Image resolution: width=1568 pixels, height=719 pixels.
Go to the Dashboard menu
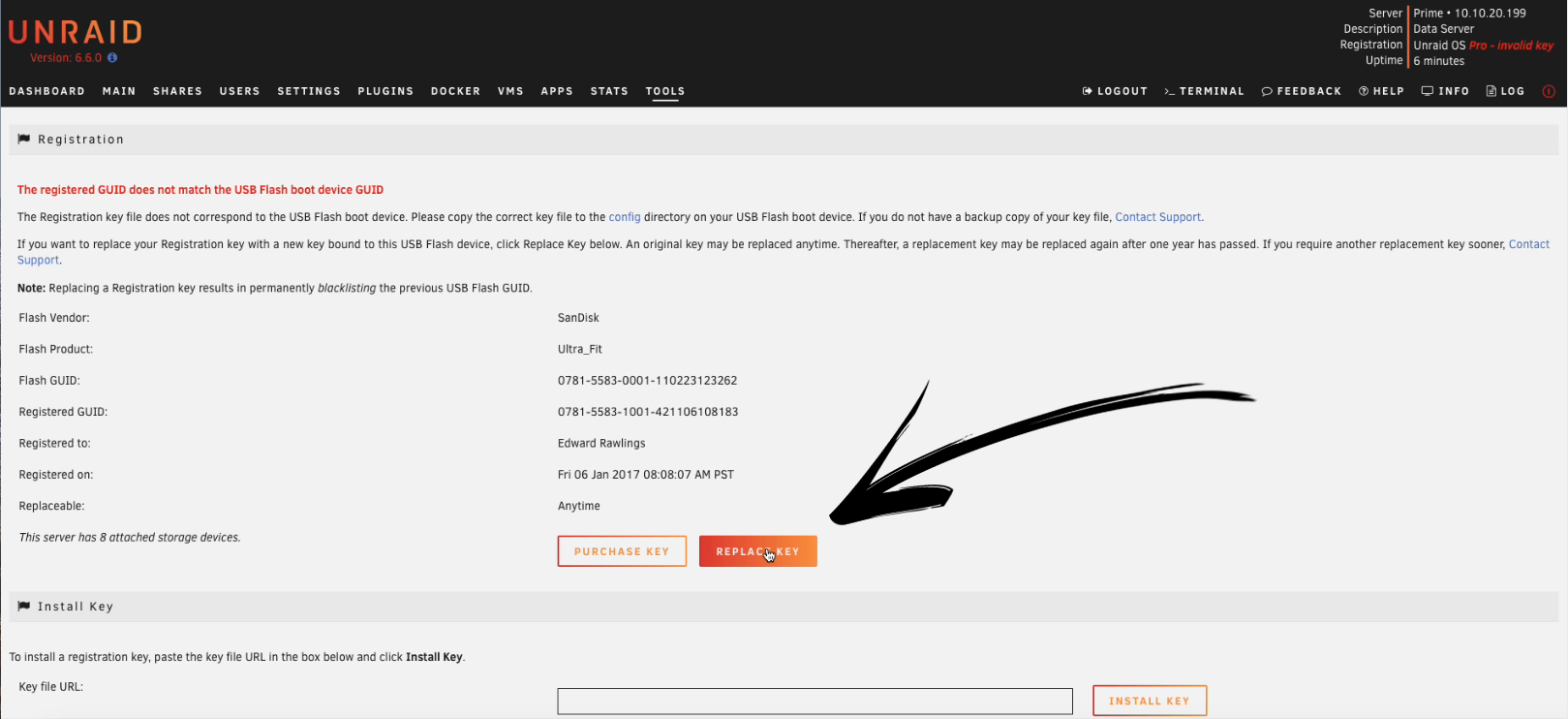tap(46, 91)
